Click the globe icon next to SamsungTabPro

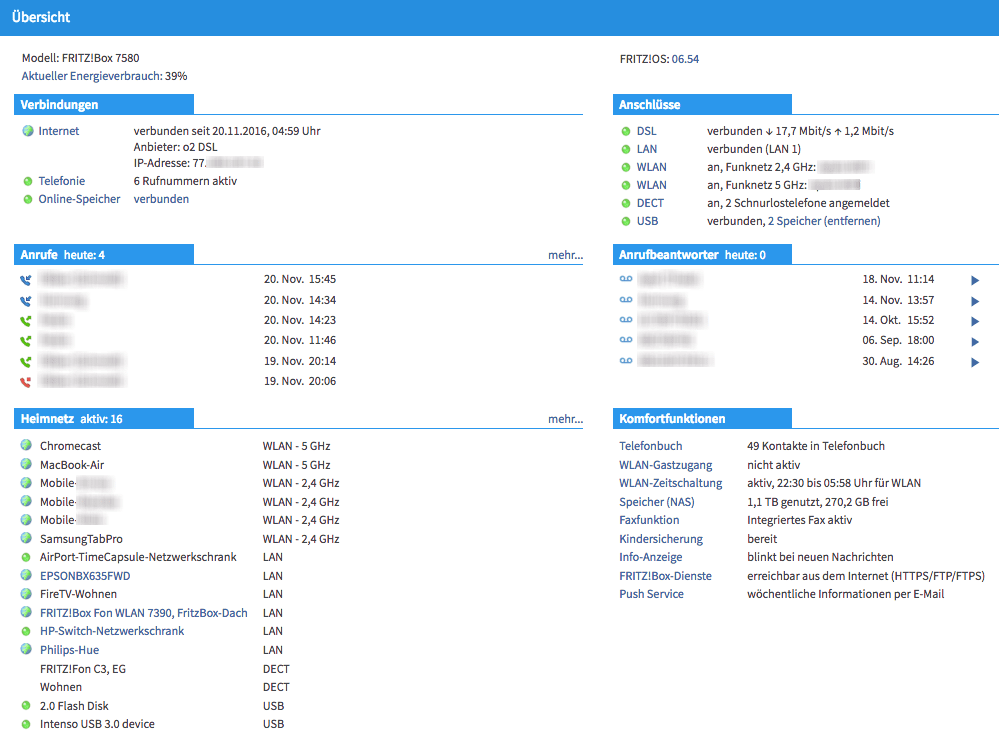[x=26, y=538]
